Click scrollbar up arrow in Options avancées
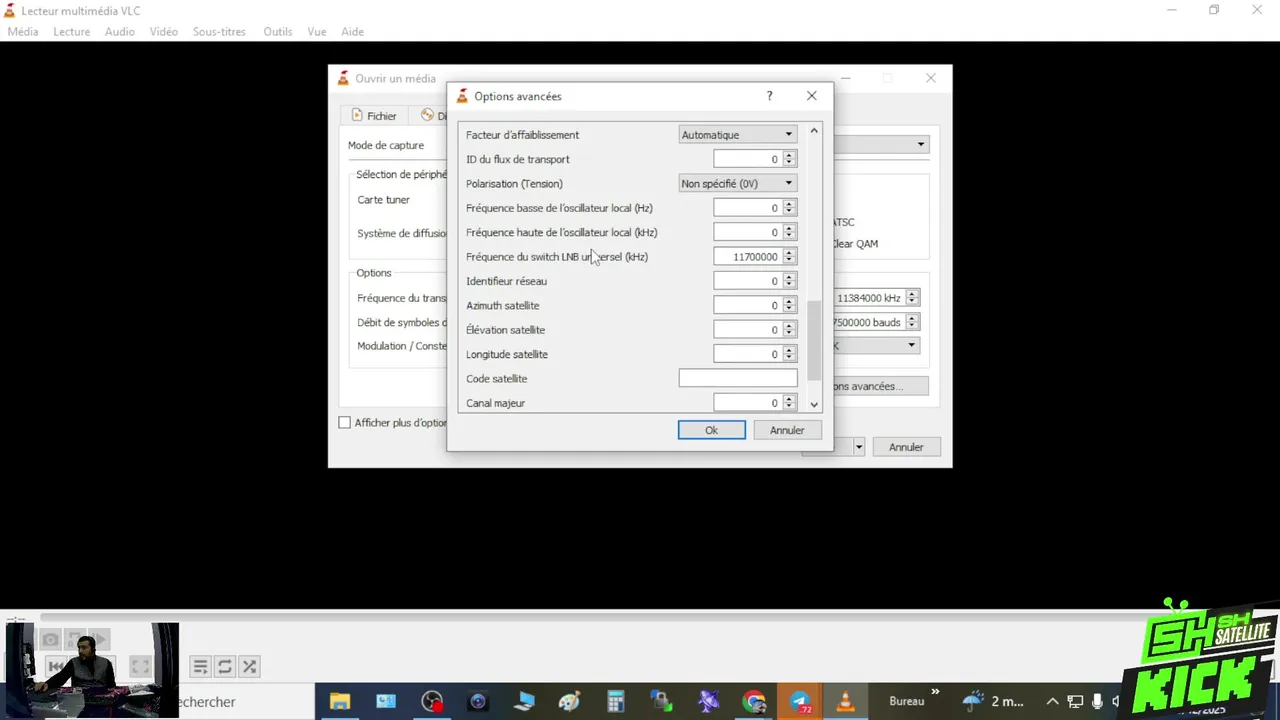1280x720 pixels. pos(814,130)
